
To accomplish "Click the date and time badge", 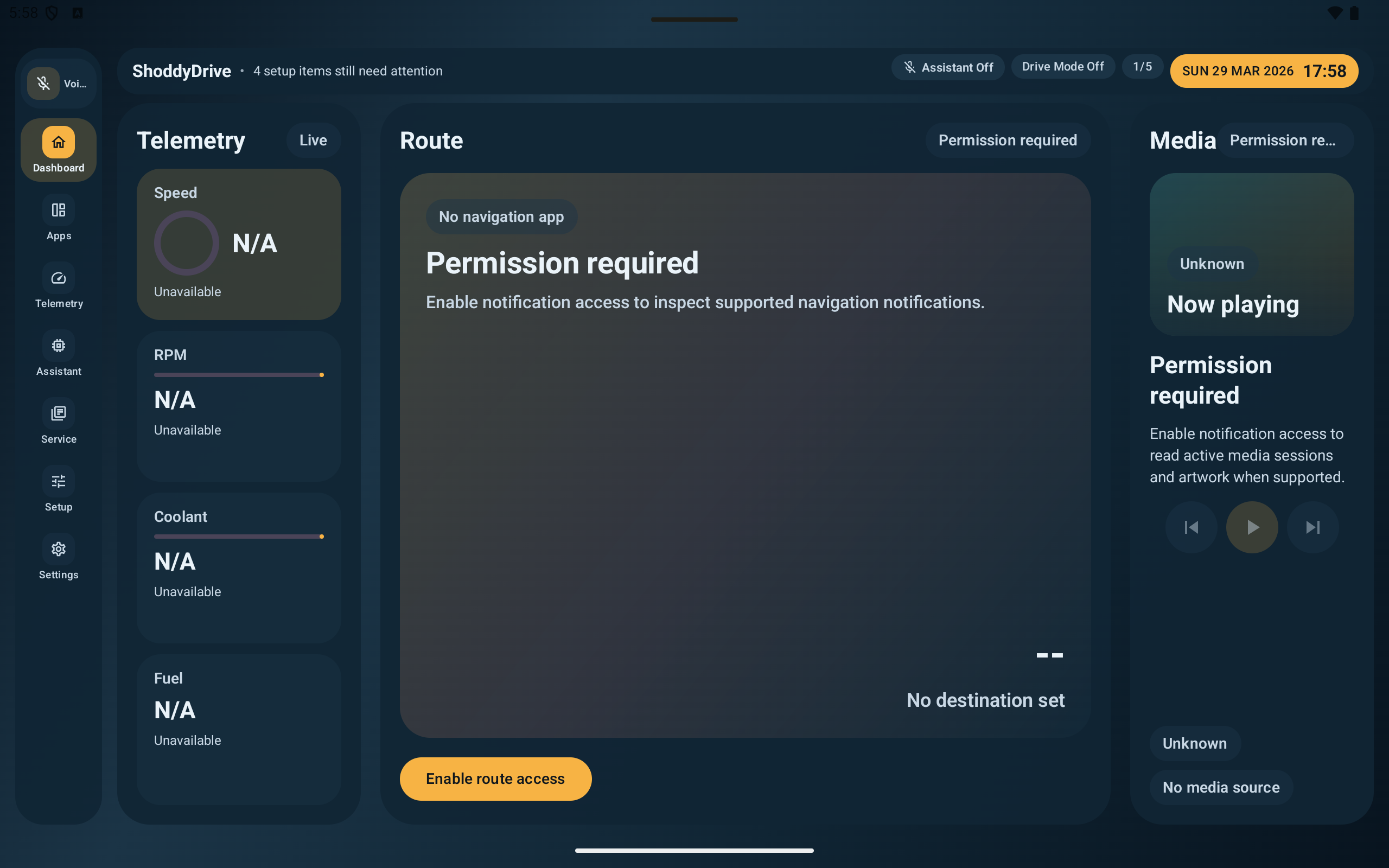I will pyautogui.click(x=1264, y=71).
